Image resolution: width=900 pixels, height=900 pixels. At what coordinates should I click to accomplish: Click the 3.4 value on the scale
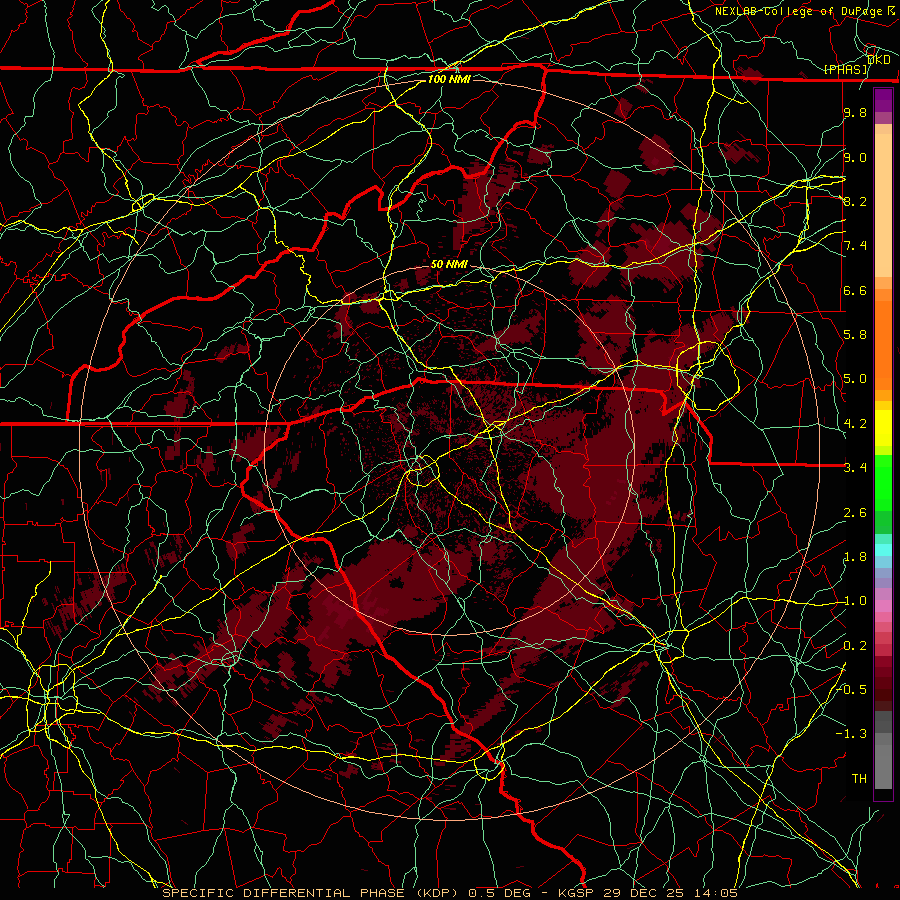[x=855, y=468]
